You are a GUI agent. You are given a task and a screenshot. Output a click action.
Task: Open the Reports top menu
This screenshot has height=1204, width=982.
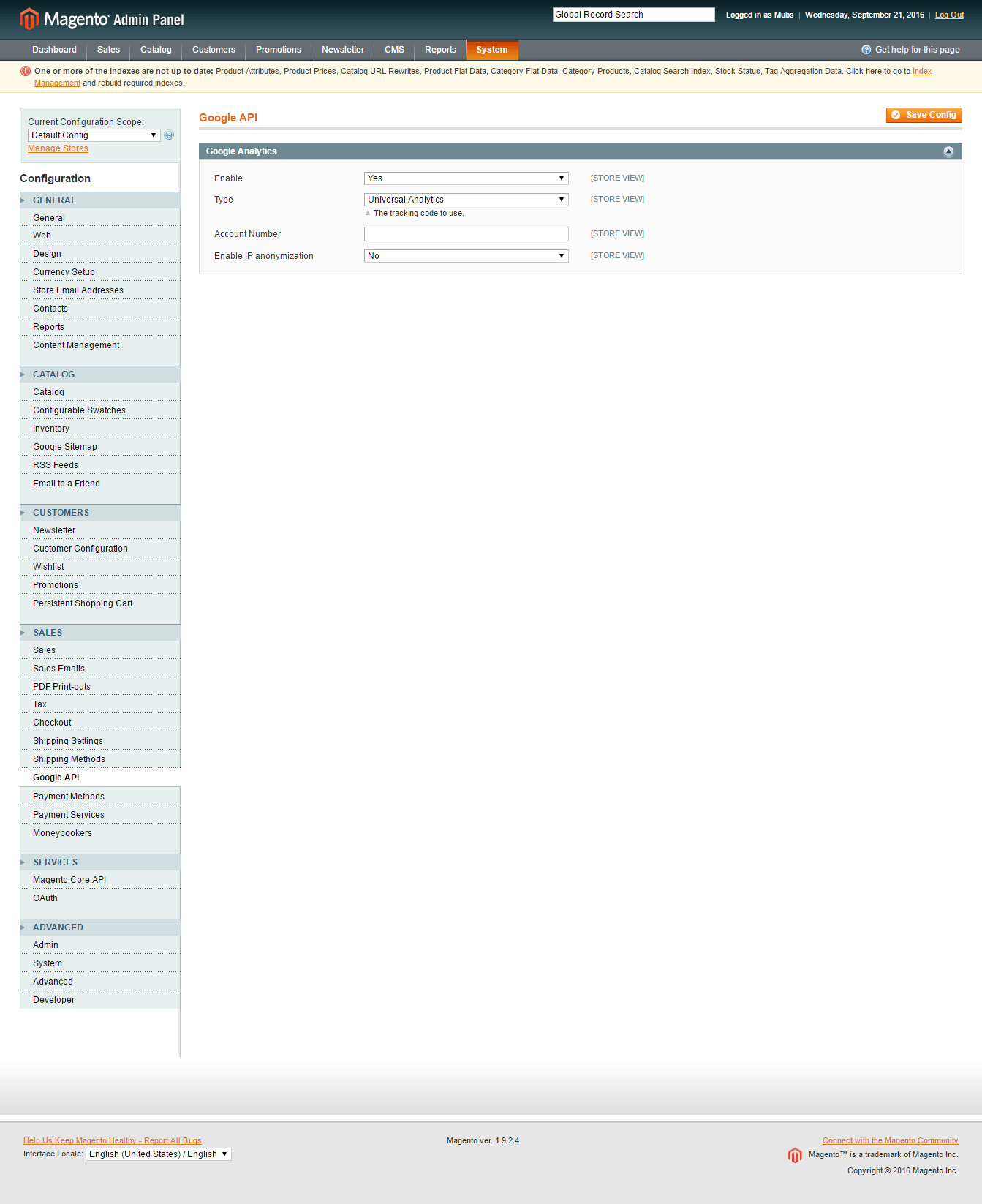tap(440, 50)
